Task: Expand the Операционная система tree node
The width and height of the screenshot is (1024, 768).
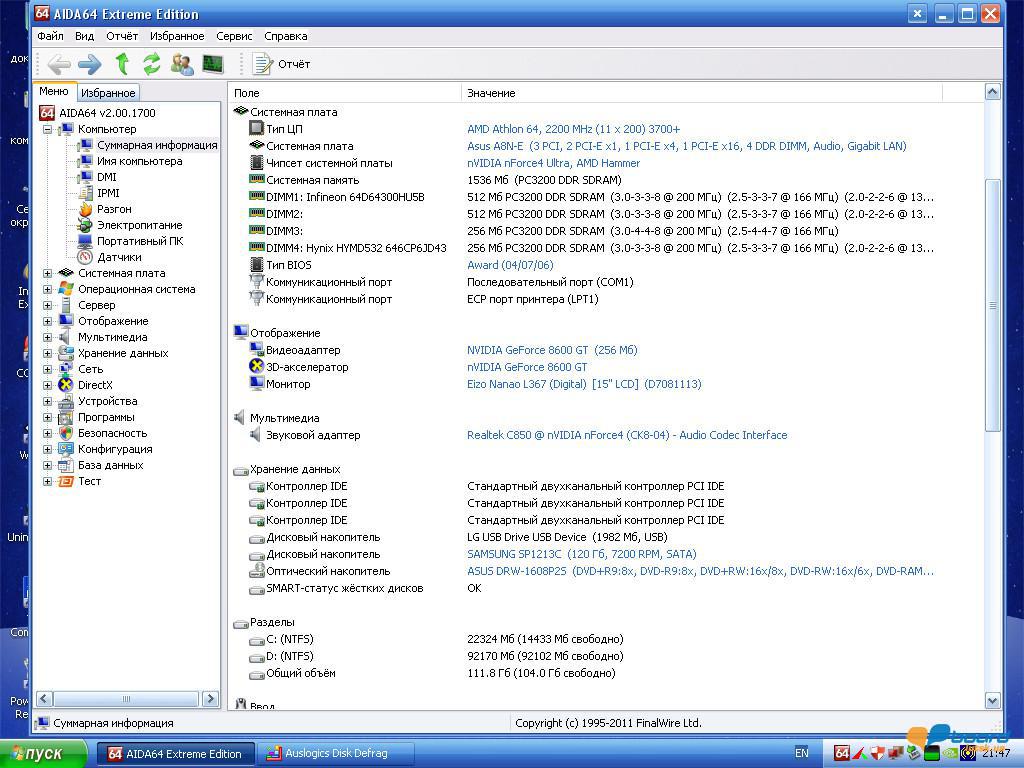Action: point(47,289)
